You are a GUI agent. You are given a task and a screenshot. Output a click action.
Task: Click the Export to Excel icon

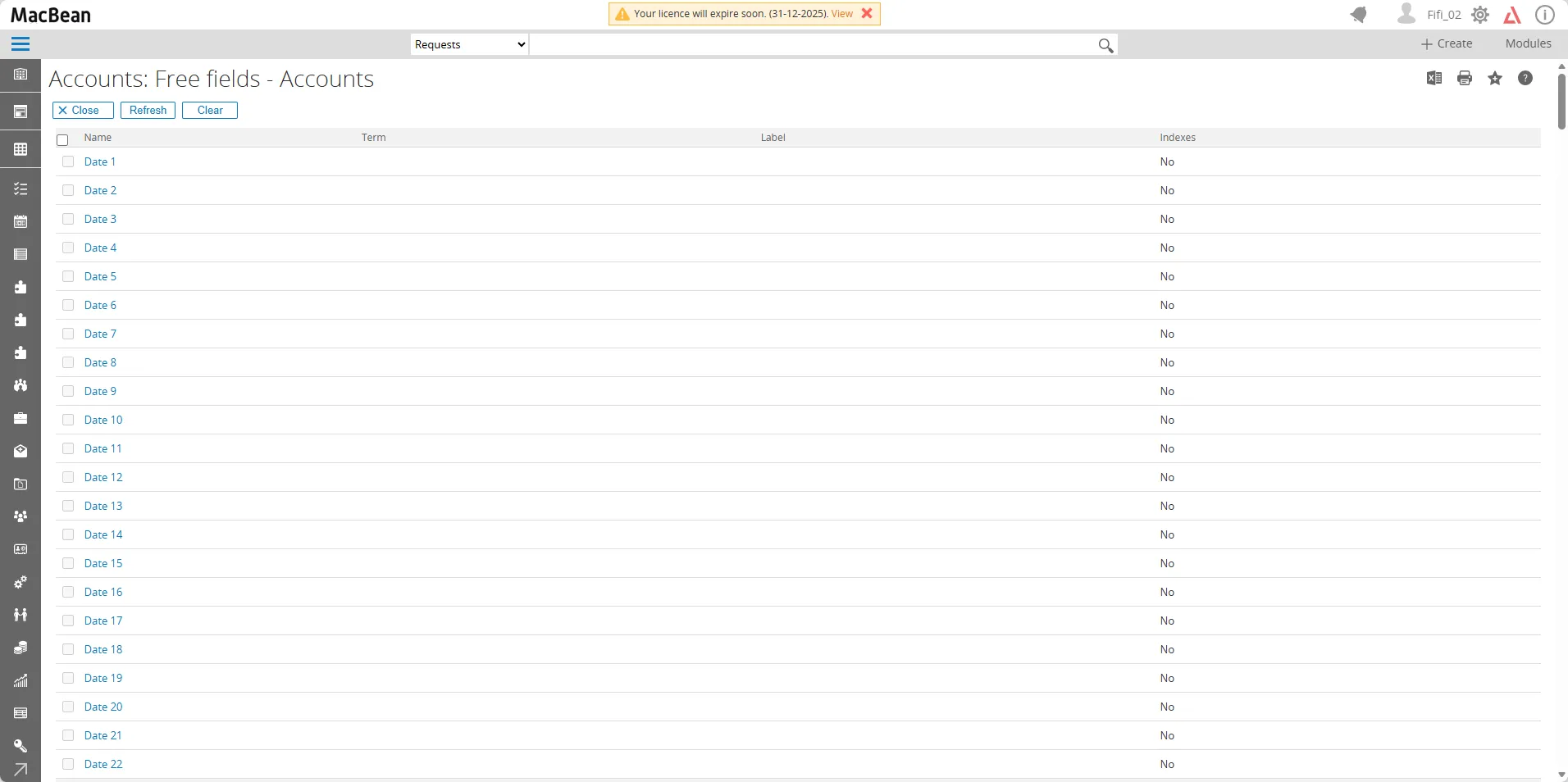pos(1434,79)
